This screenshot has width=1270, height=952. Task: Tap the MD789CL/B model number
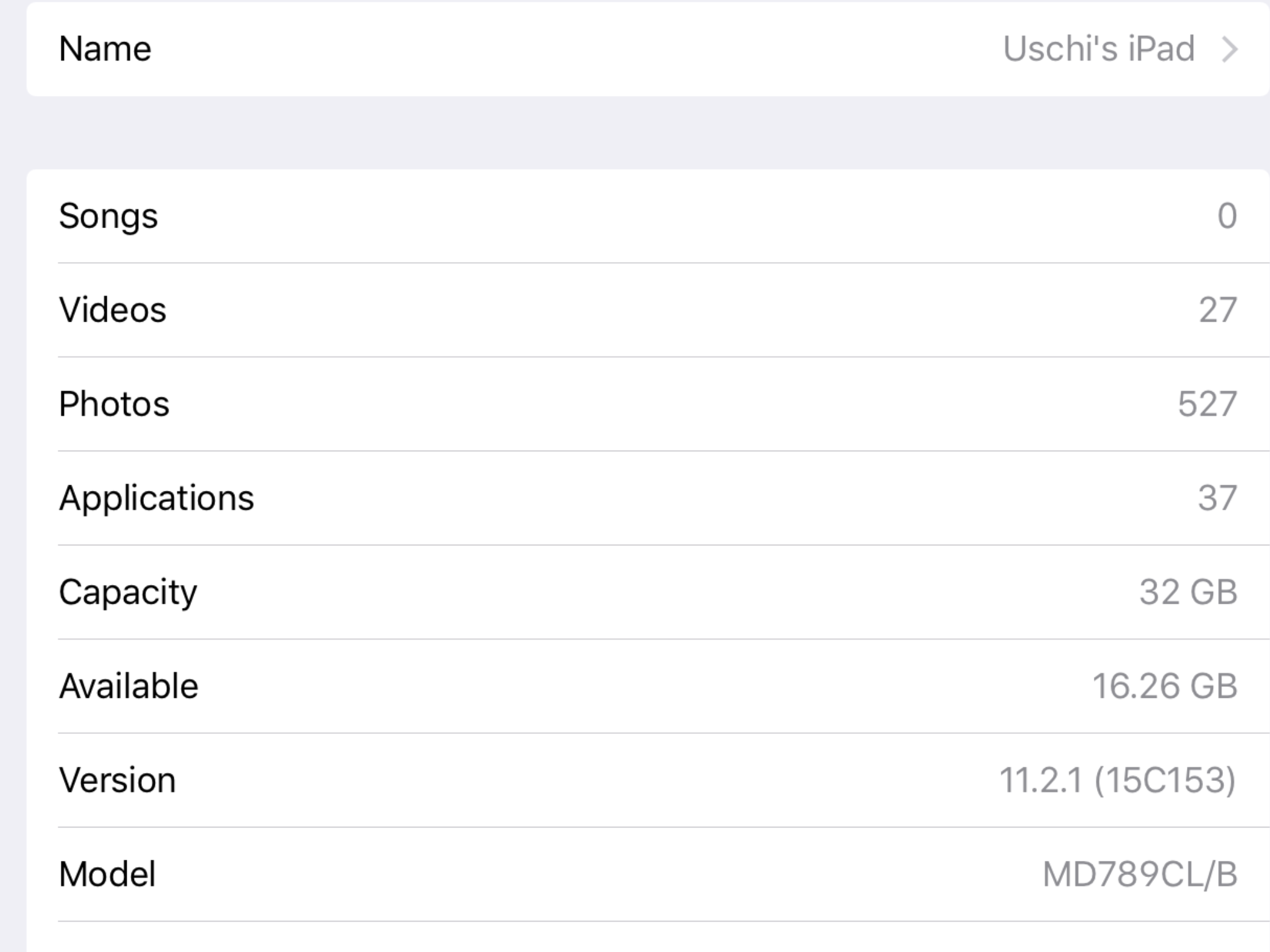click(x=1140, y=874)
